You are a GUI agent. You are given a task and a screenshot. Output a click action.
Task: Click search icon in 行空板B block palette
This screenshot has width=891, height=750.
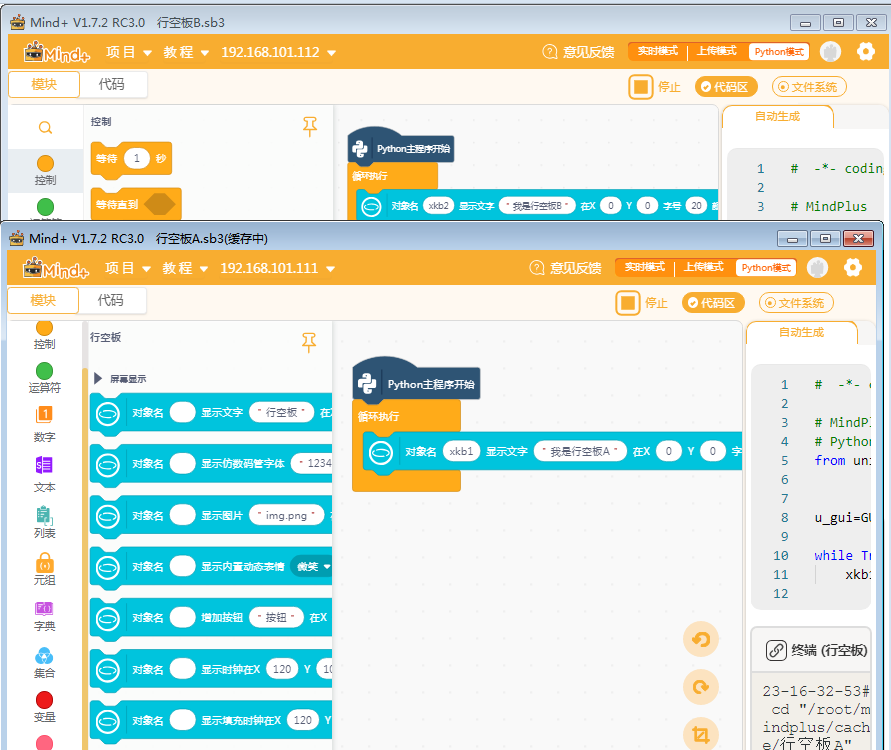[45, 128]
